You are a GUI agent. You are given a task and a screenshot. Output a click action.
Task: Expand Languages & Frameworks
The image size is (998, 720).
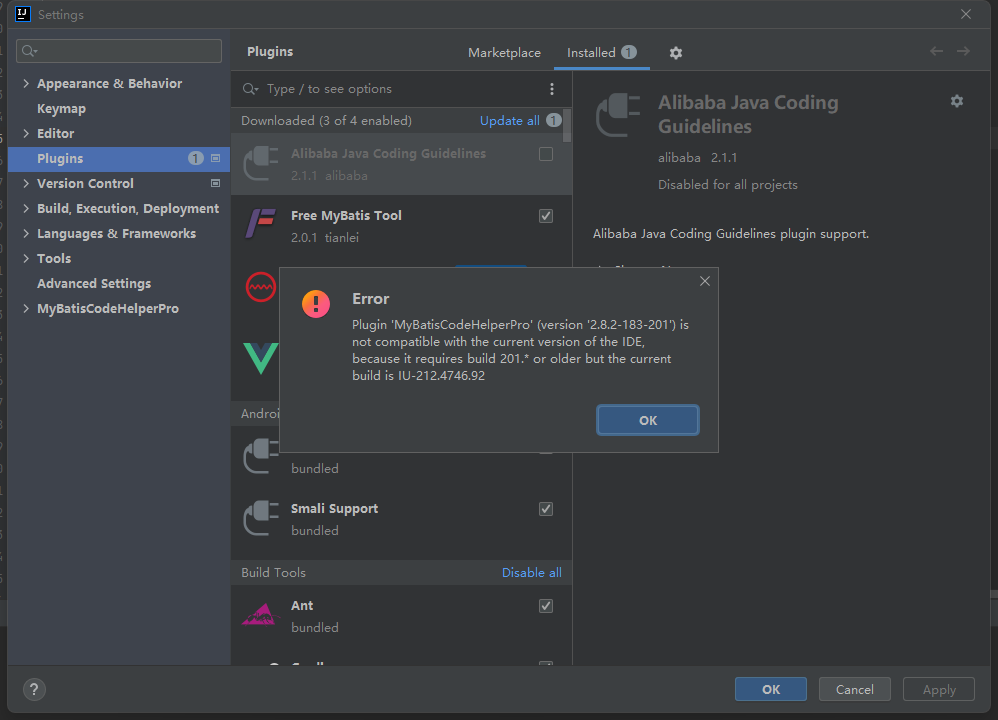point(26,233)
